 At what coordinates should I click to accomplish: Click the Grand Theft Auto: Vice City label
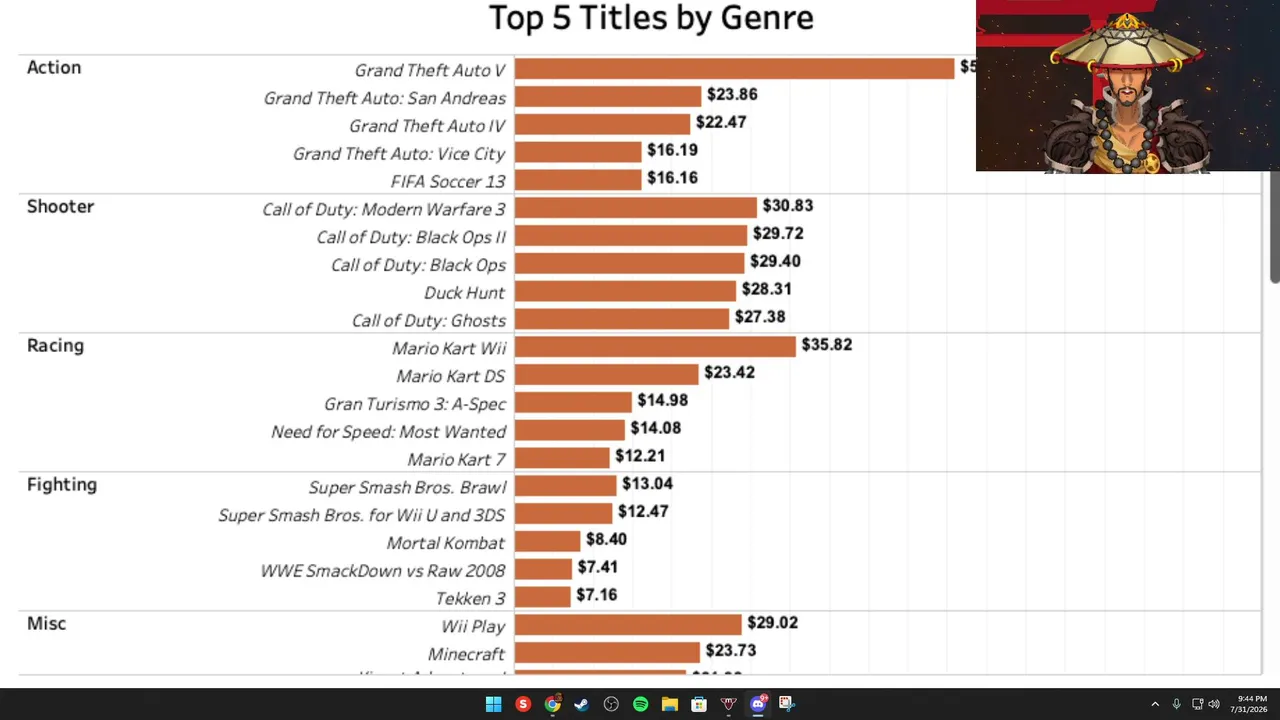click(x=399, y=154)
